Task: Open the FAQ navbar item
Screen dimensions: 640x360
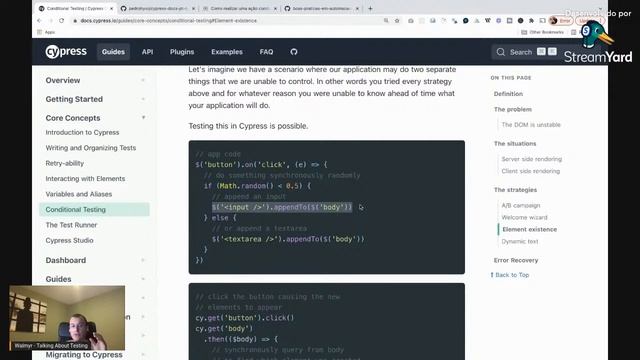Action: click(267, 52)
